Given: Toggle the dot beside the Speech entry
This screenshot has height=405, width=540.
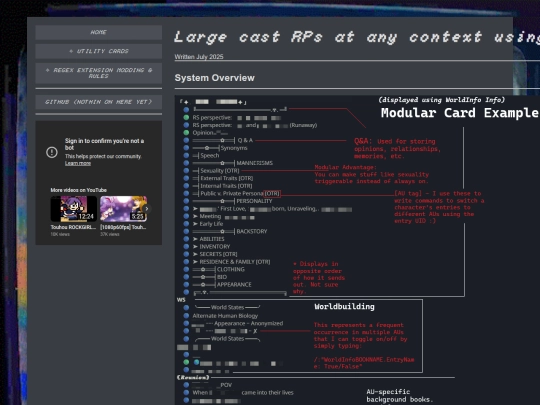Looking at the screenshot, I should 186,155.
